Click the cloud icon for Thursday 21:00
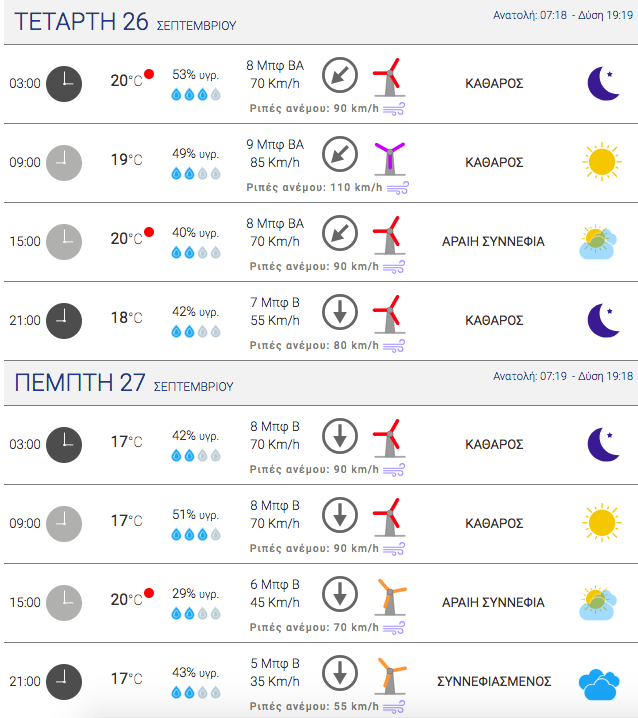 tap(600, 683)
